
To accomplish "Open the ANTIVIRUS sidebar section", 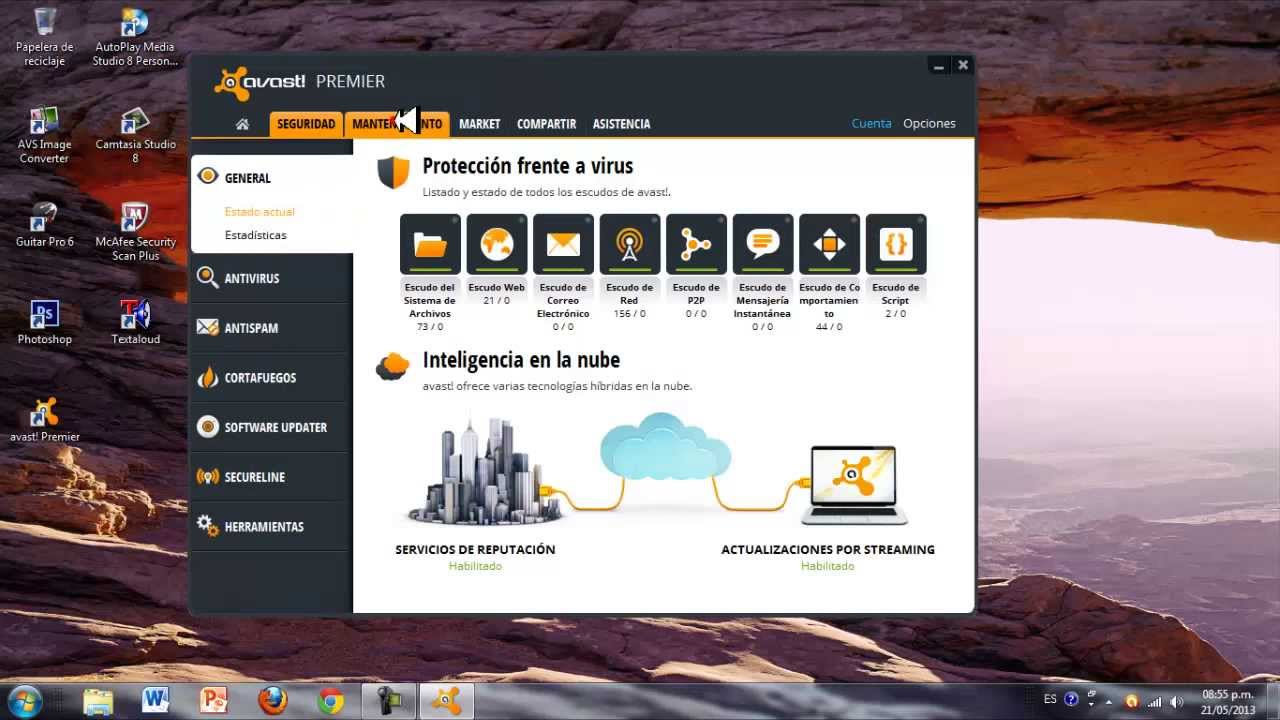I will click(272, 278).
